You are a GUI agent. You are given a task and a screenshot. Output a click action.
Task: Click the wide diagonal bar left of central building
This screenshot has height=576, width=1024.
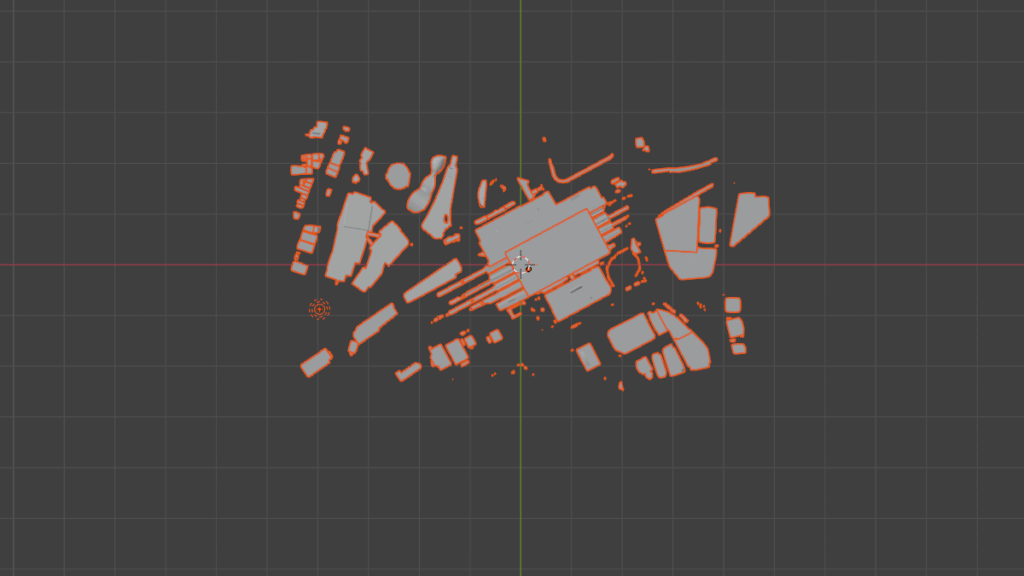[432, 281]
